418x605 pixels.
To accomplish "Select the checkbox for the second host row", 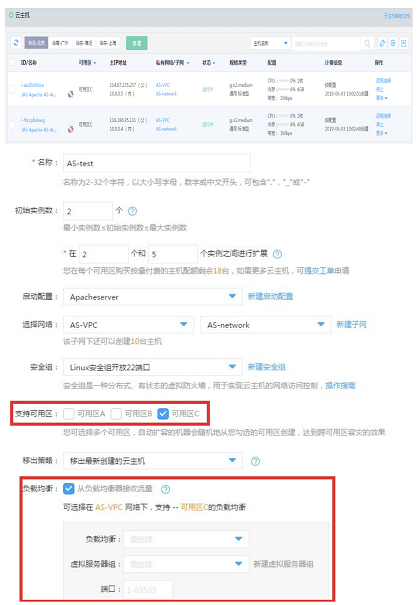I will (12, 125).
